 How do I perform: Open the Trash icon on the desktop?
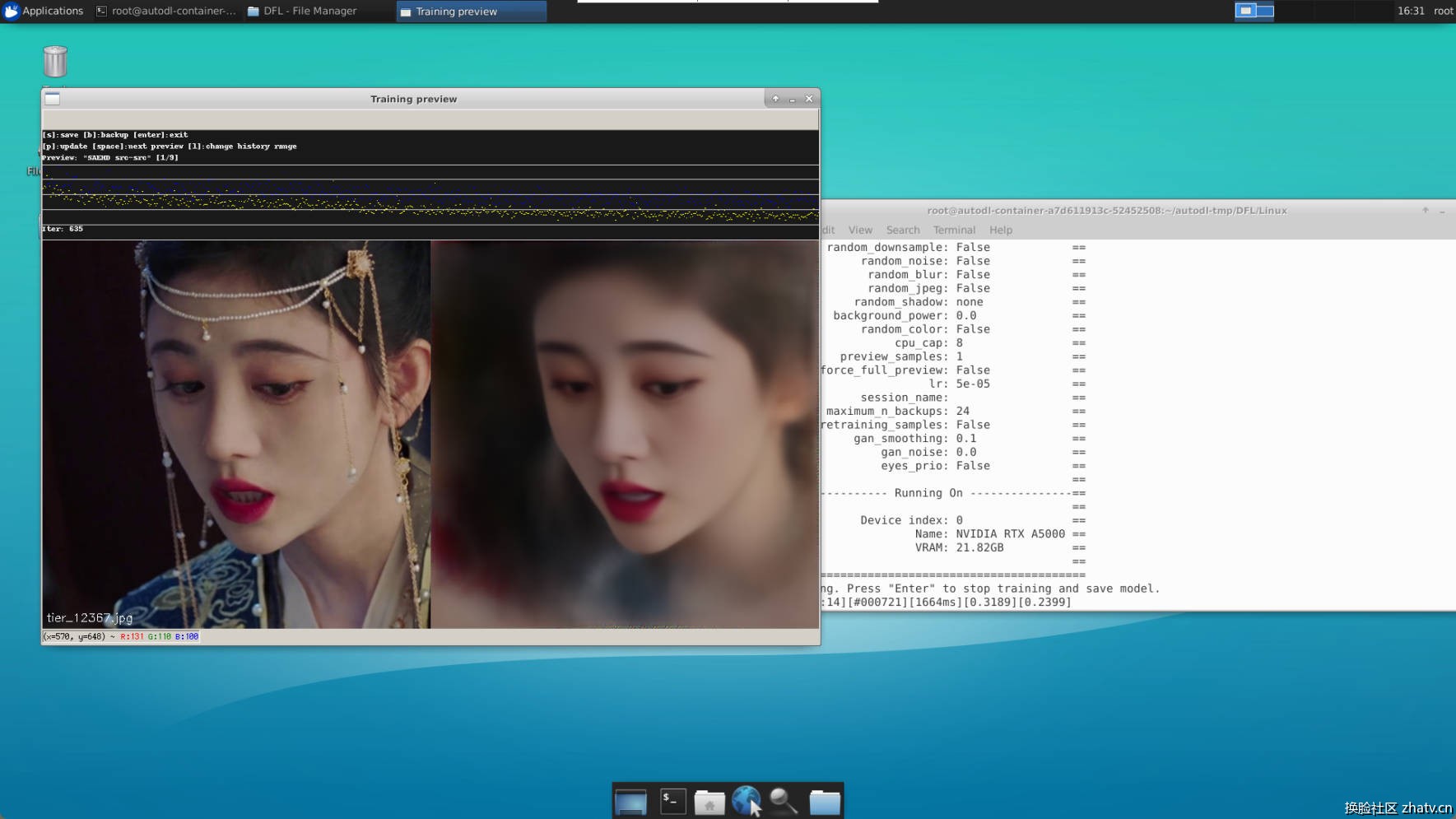click(55, 62)
